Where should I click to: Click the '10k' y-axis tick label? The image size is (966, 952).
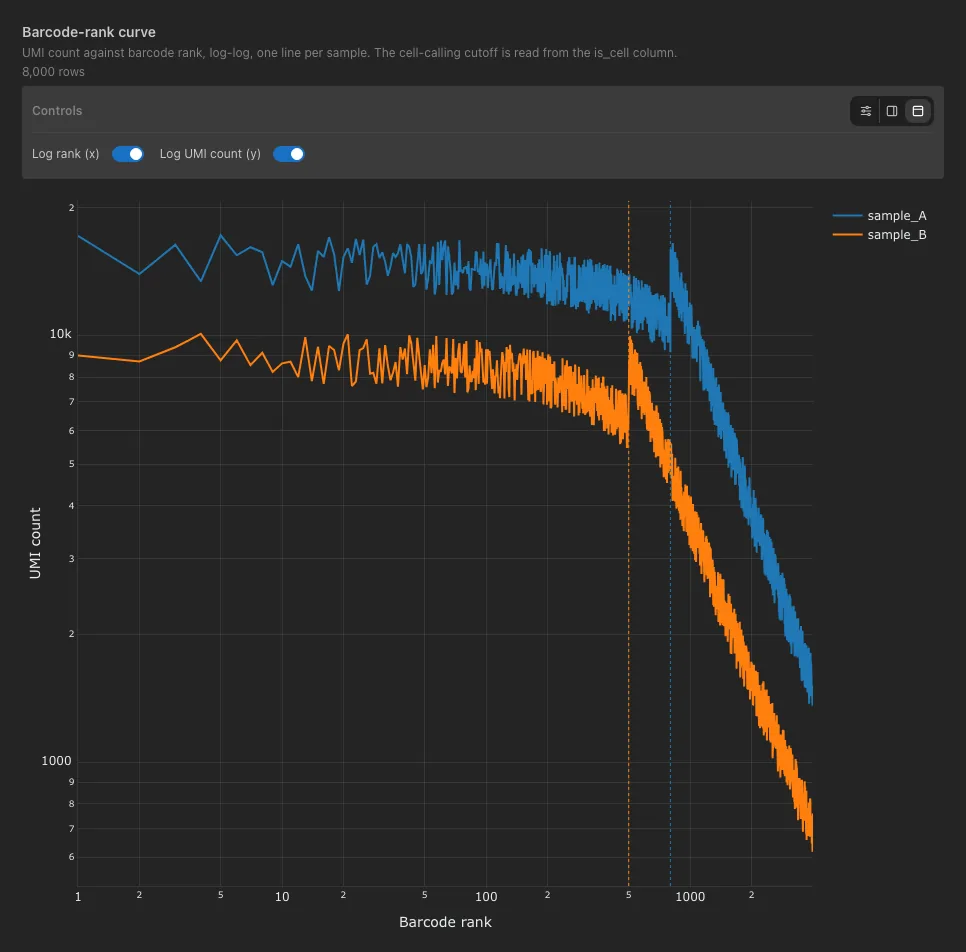(60, 334)
